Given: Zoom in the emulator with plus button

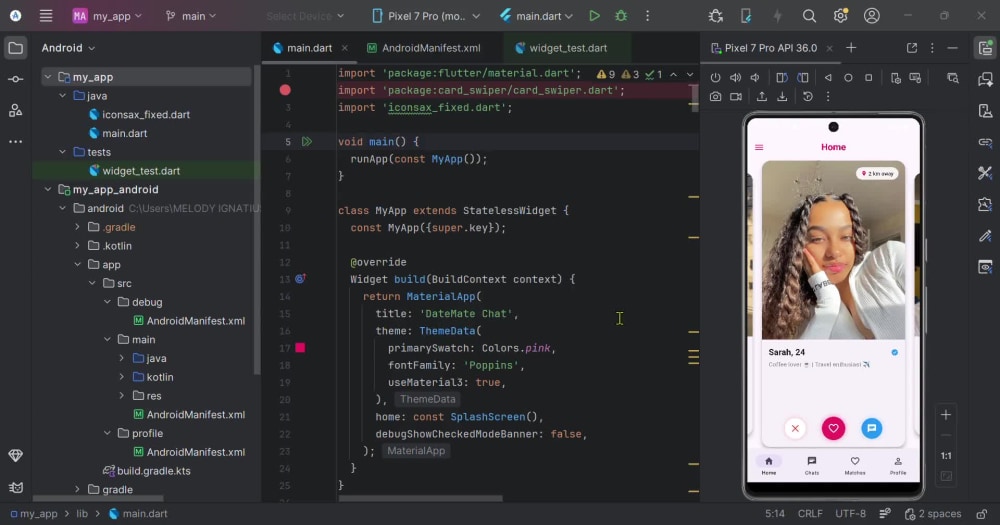Looking at the screenshot, I should [946, 415].
